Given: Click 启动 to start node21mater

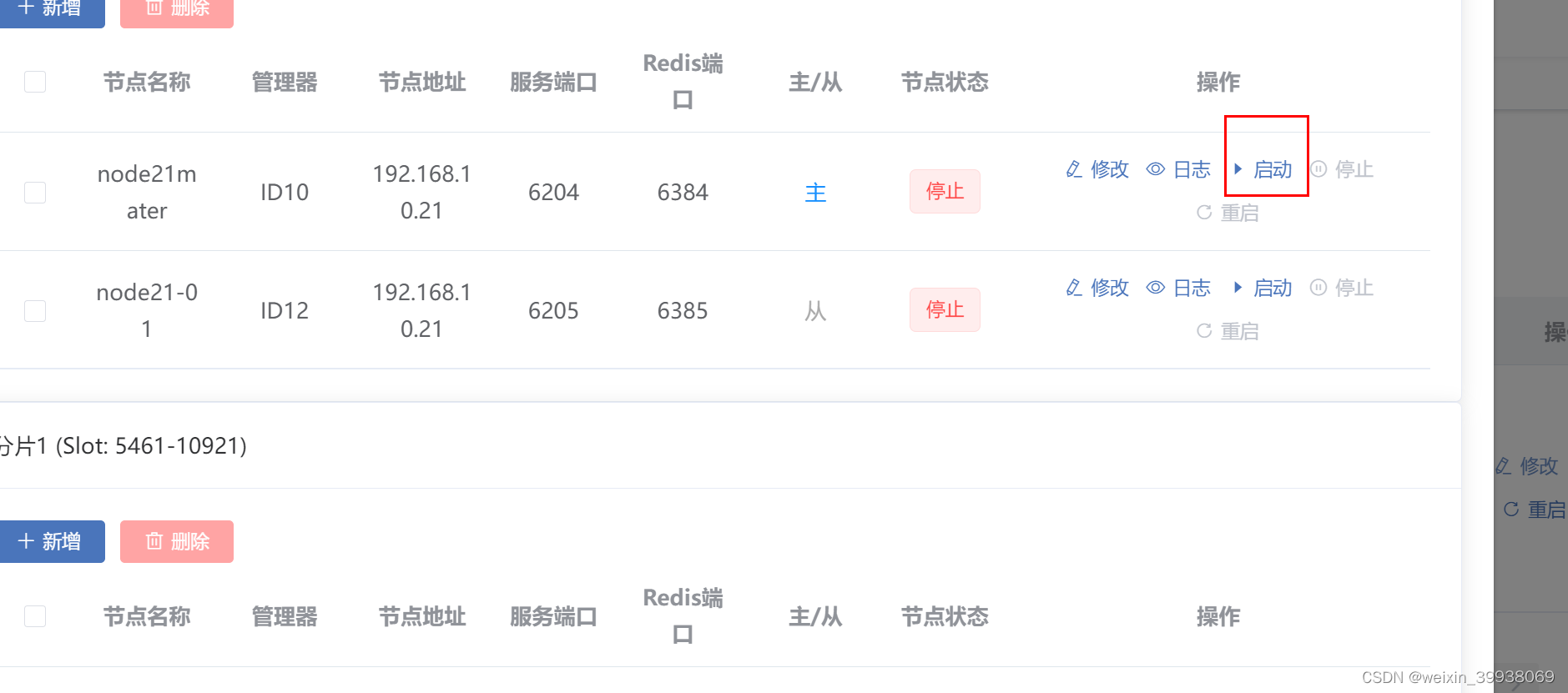Looking at the screenshot, I should click(1263, 169).
